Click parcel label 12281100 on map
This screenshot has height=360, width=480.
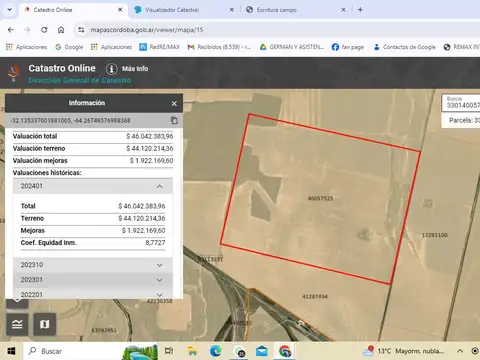click(x=435, y=235)
